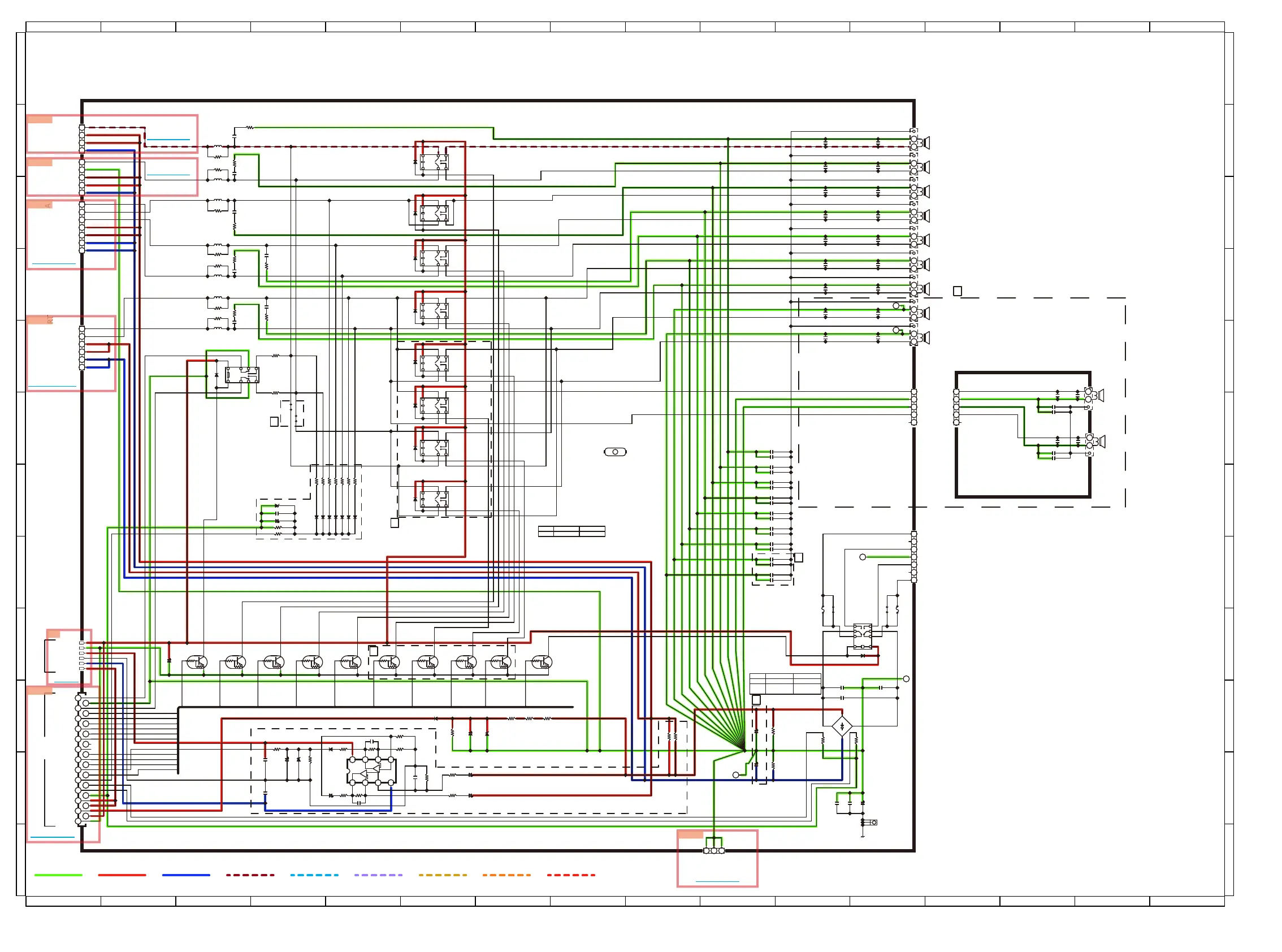Screen dimensions: 1282x952
Task: Open the cyan underlined link below three-pin connector
Action: 717,882
